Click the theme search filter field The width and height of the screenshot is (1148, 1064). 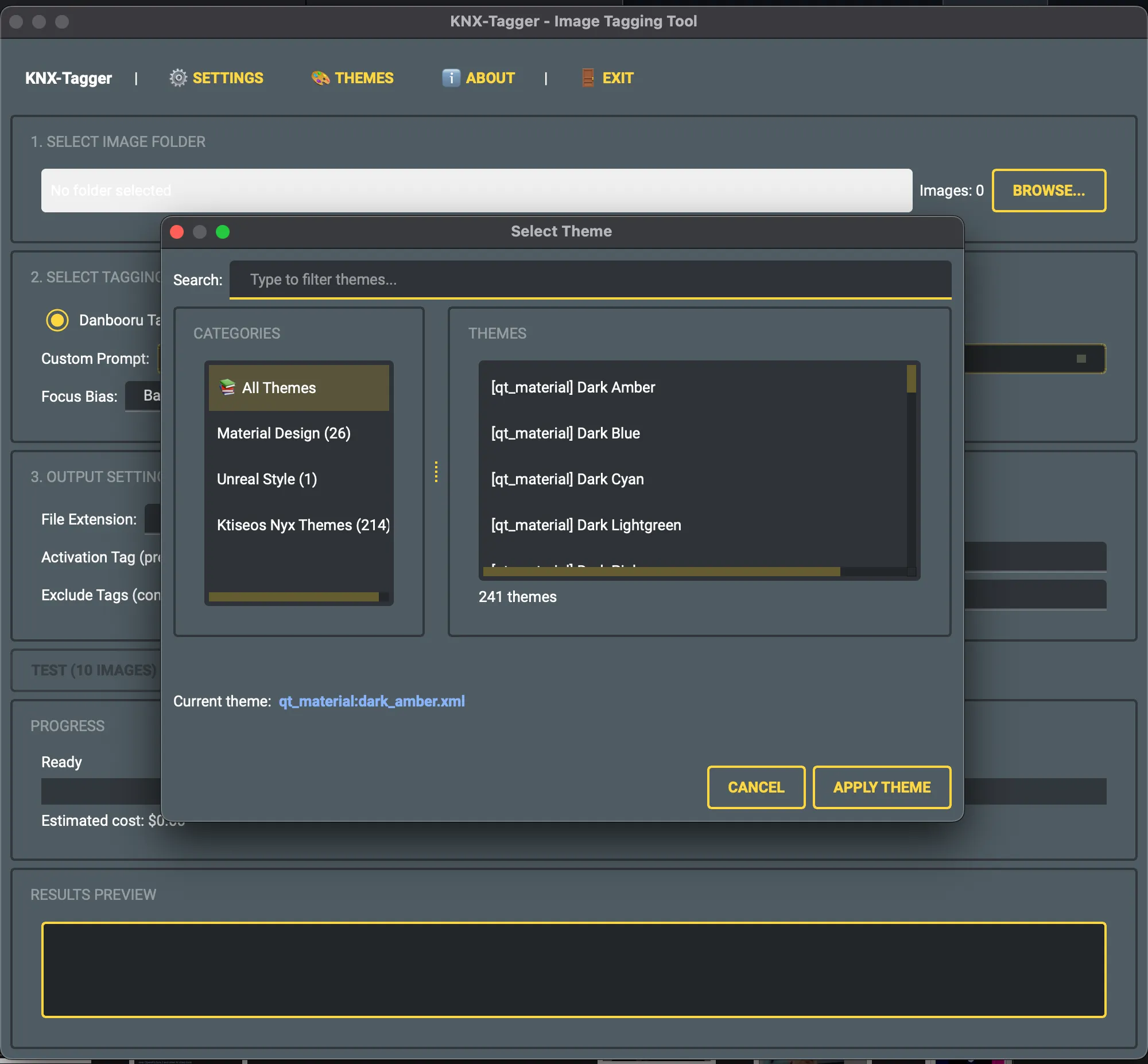(x=589, y=280)
